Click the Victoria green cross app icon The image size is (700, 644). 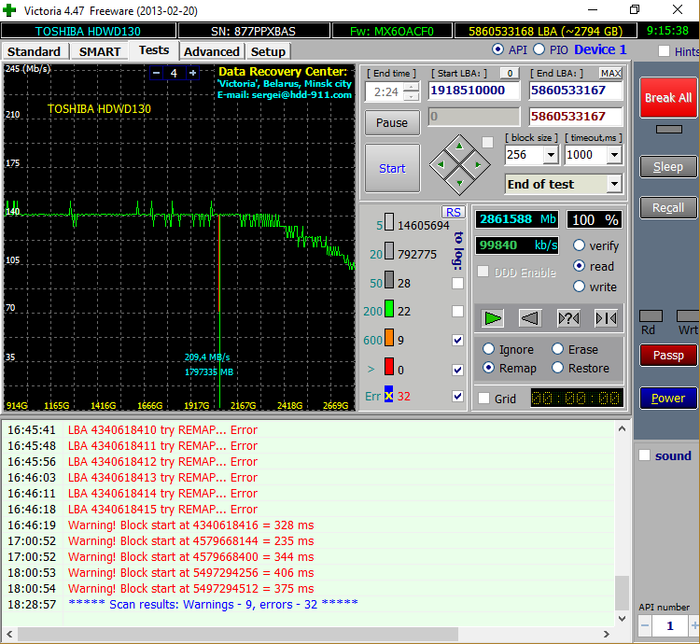point(9,10)
